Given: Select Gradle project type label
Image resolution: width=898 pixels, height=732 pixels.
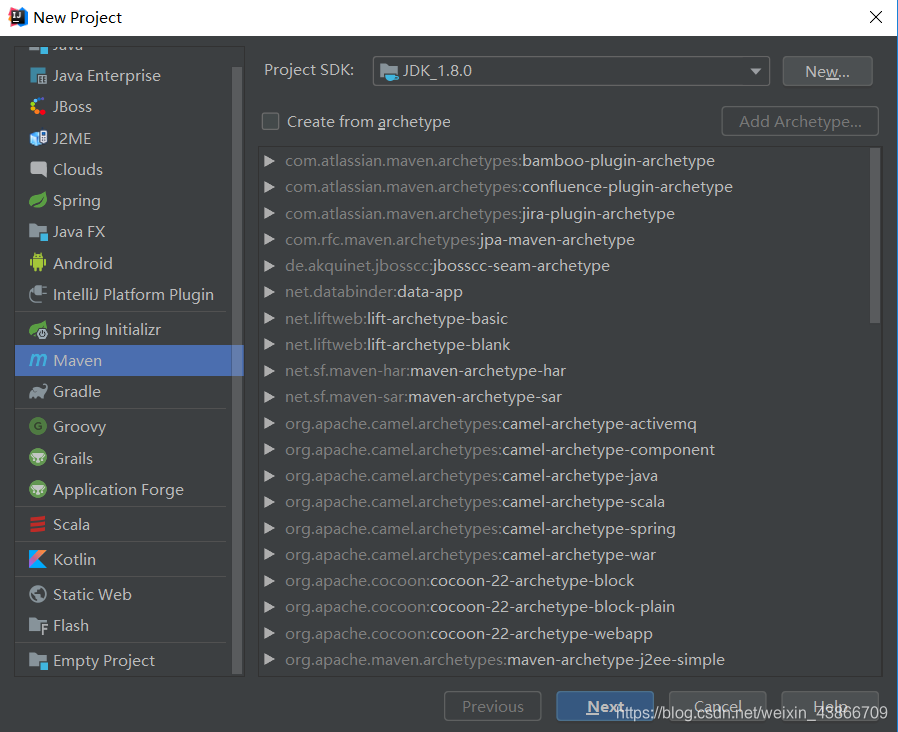Looking at the screenshot, I should point(77,392).
